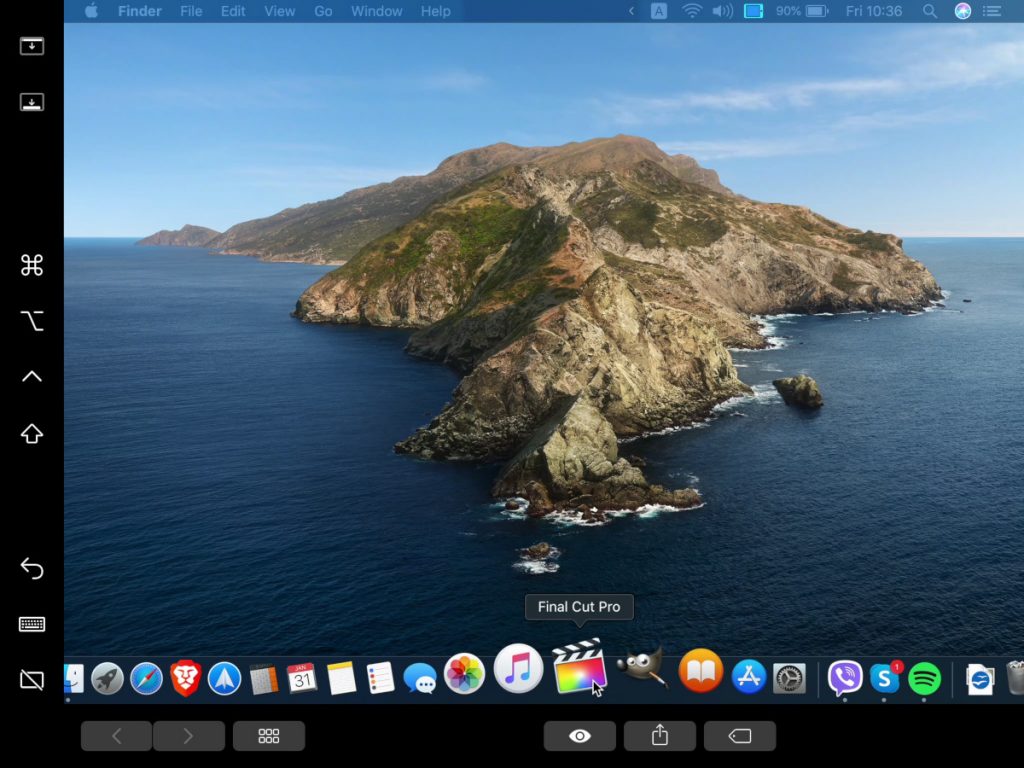Image resolution: width=1024 pixels, height=768 pixels.
Task: Open the Wi-Fi status menu
Action: pos(691,11)
